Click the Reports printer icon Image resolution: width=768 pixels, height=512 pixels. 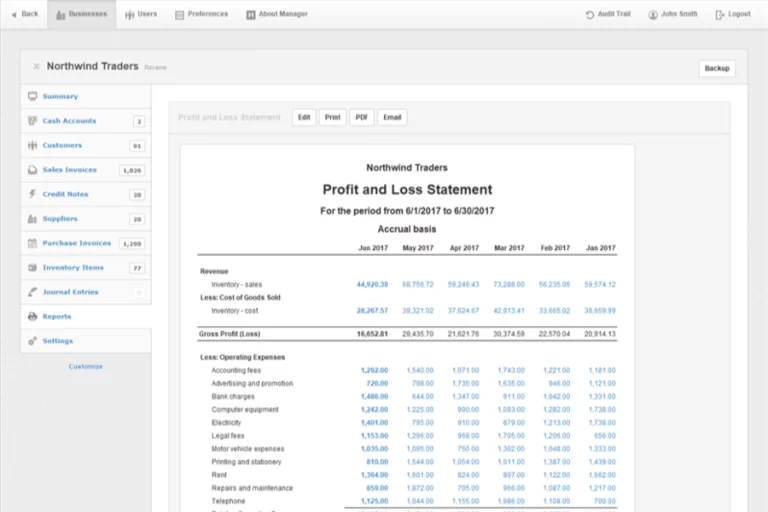click(x=32, y=317)
